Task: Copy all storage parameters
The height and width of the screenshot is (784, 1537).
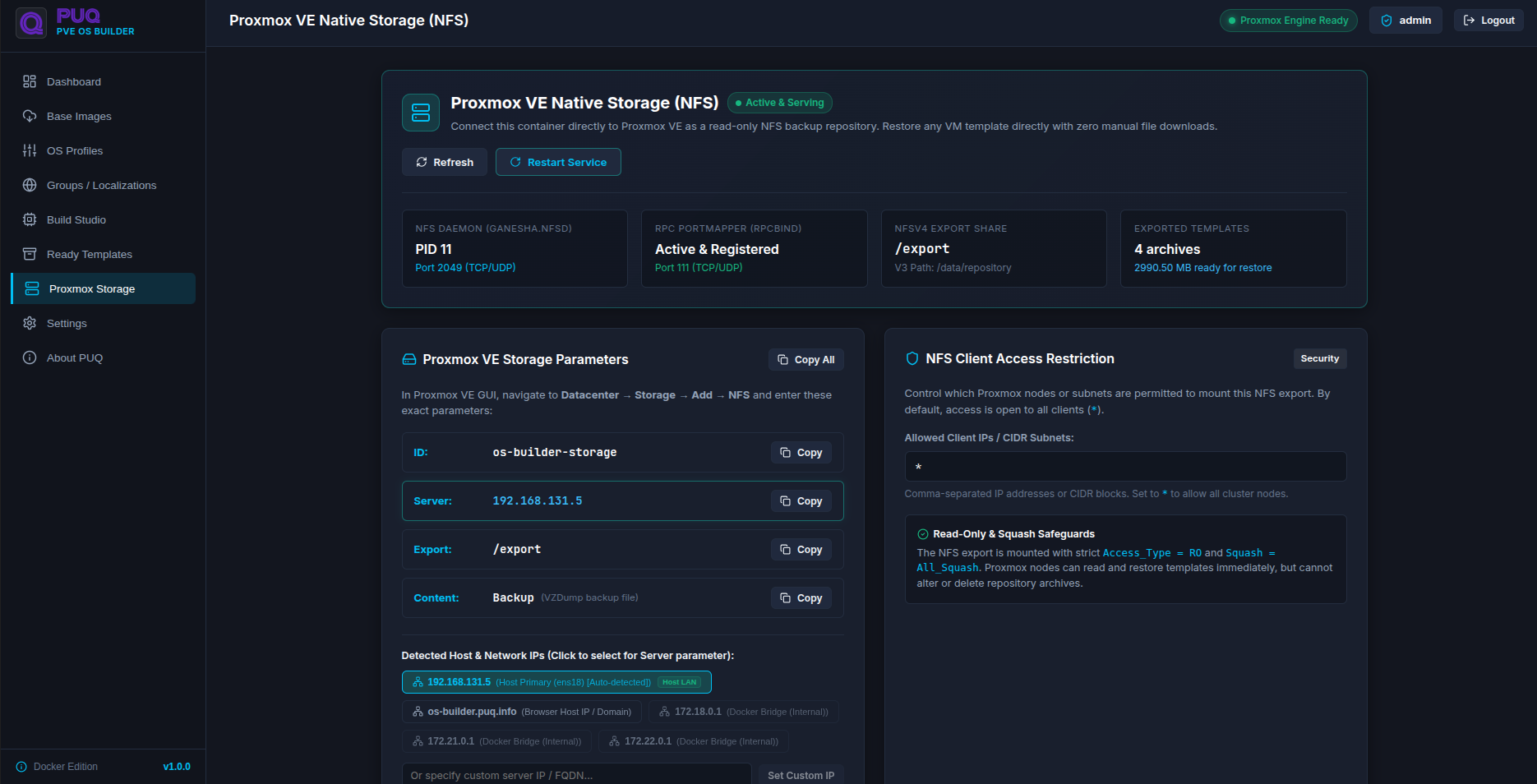Action: point(806,359)
